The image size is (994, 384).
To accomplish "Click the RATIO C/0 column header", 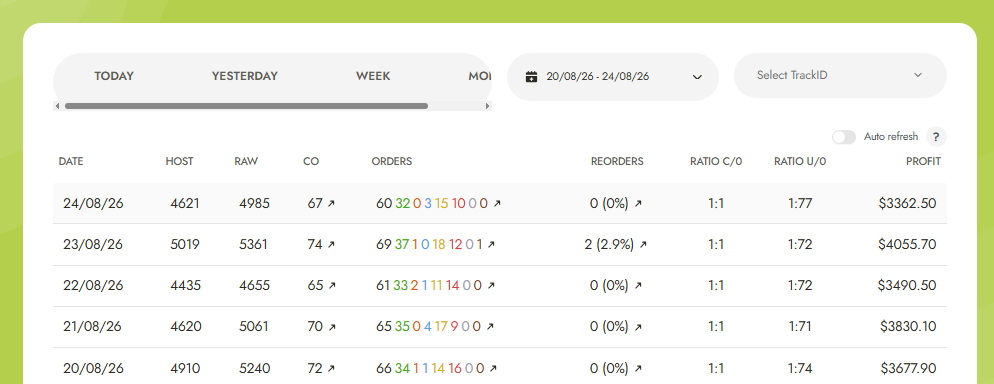I will coord(716,162).
